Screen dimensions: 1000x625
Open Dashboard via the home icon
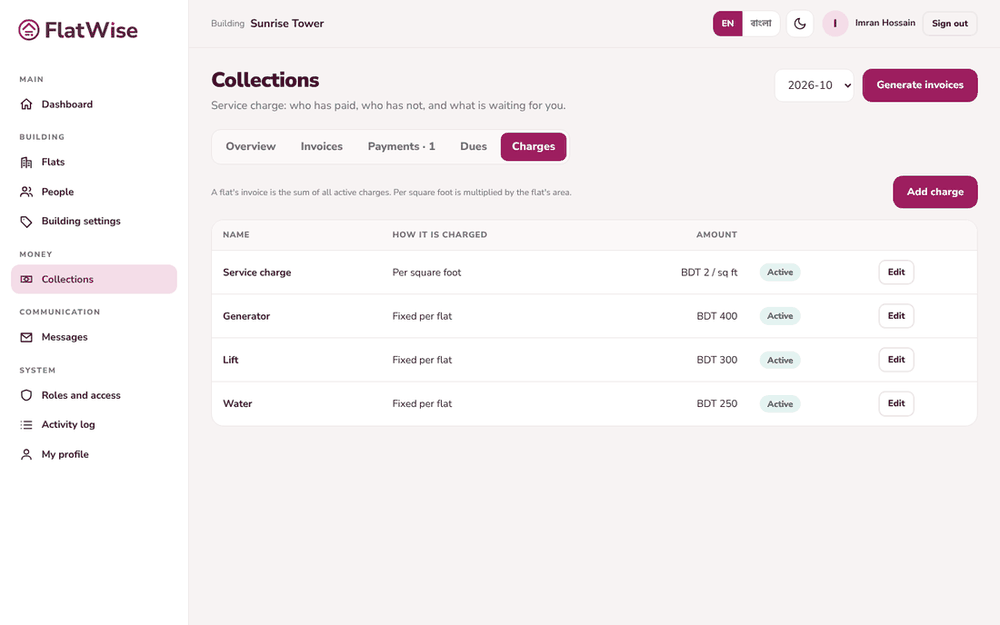(x=26, y=104)
